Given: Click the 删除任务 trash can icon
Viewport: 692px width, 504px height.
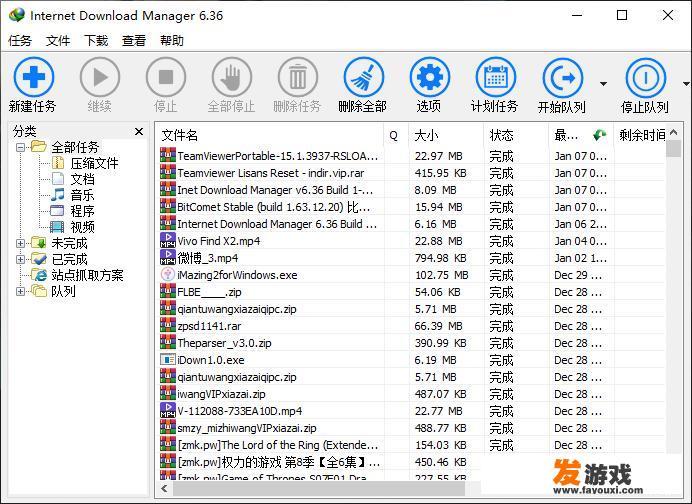Looking at the screenshot, I should point(298,77).
